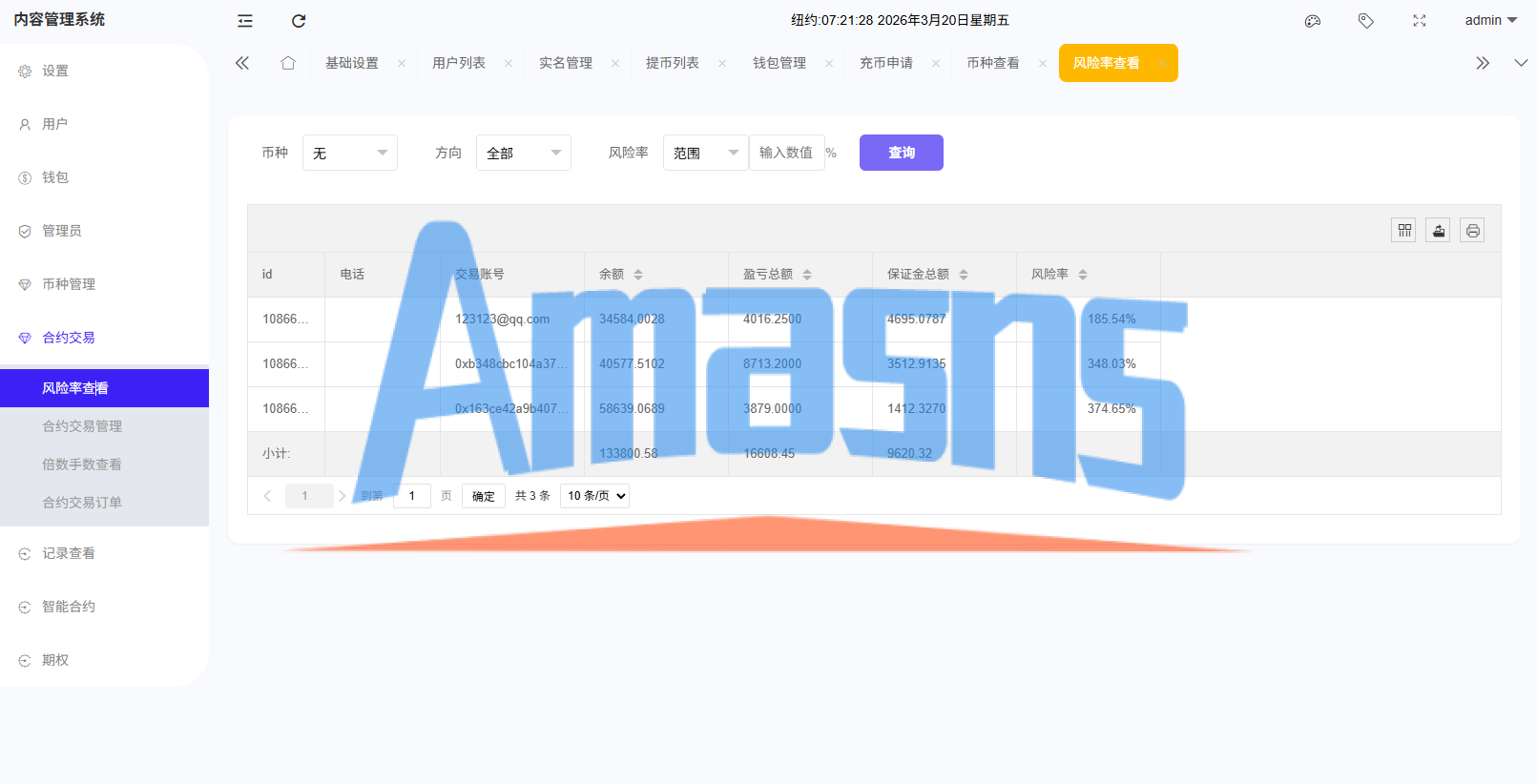Open the theme palette icon
Viewport: 1537px width, 784px height.
pos(1313,20)
